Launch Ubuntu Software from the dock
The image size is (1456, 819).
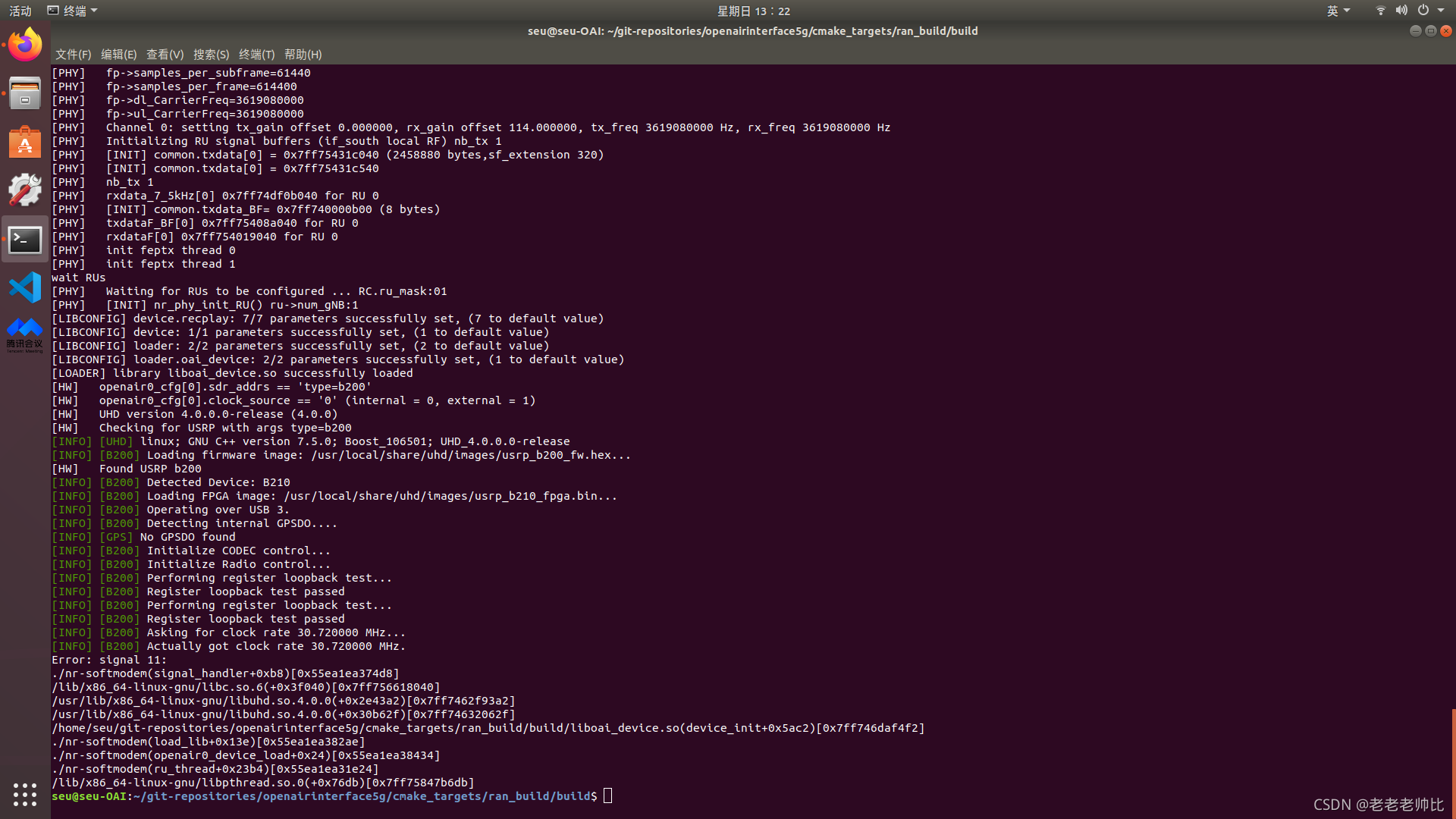click(x=25, y=143)
